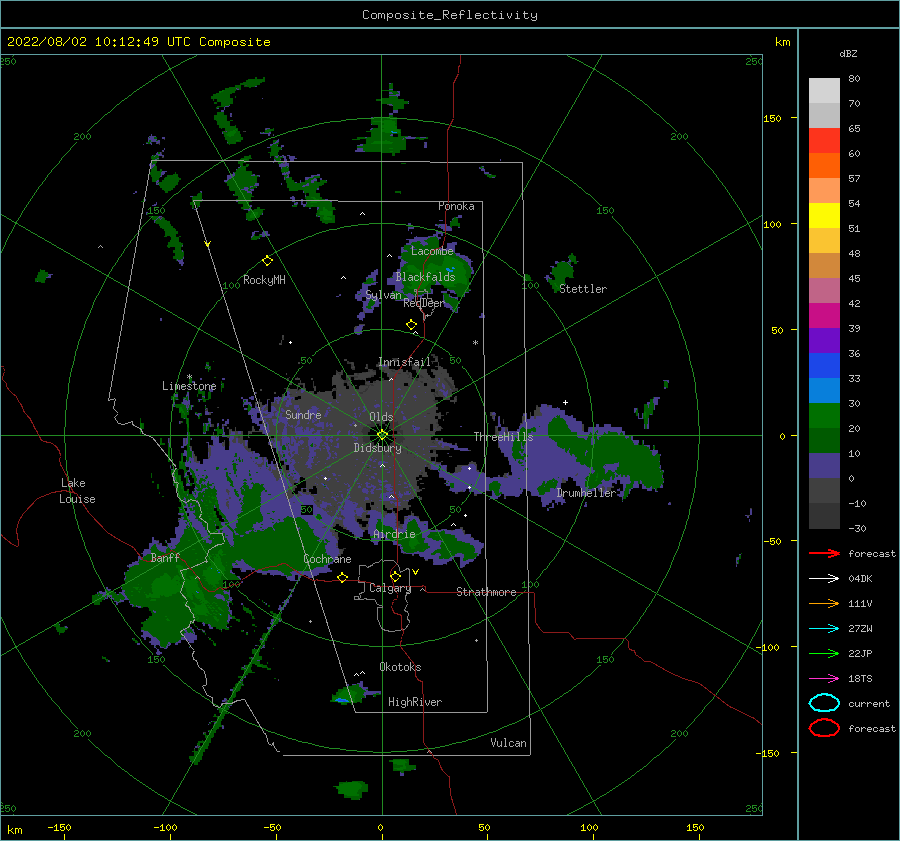Click the Composite_Reflectivity title text

(449, 15)
